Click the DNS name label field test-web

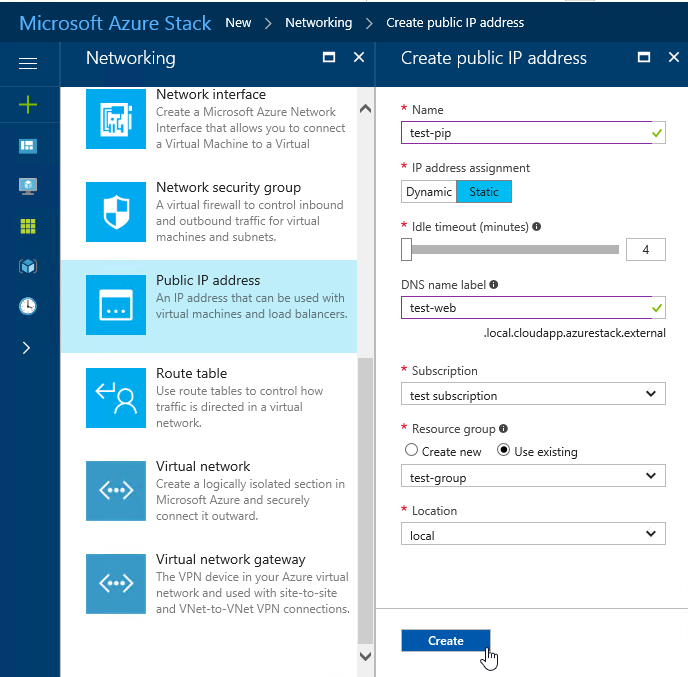coord(533,308)
